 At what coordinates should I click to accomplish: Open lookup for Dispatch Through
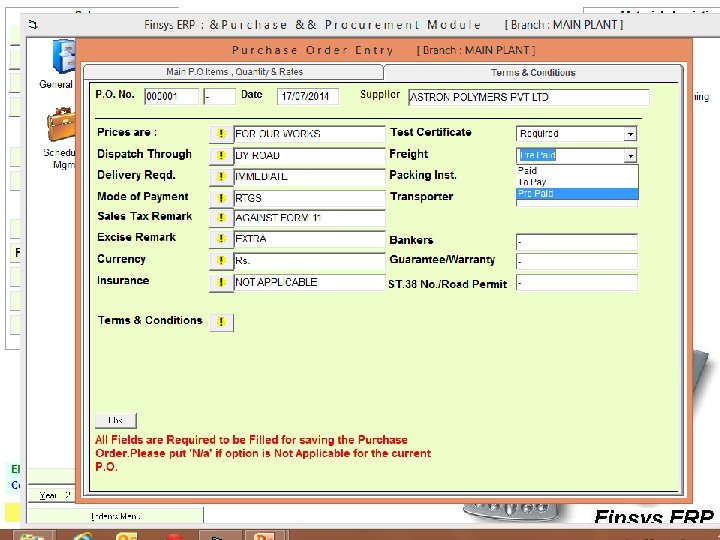point(221,155)
